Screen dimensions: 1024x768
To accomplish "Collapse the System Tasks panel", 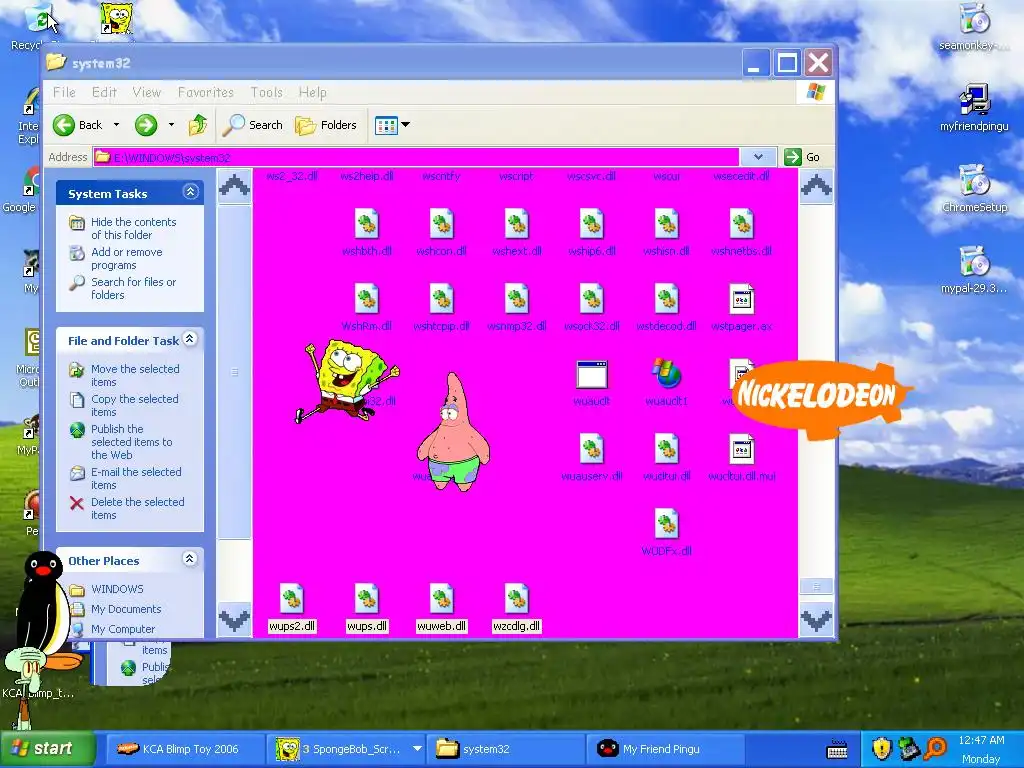I will [x=190, y=191].
